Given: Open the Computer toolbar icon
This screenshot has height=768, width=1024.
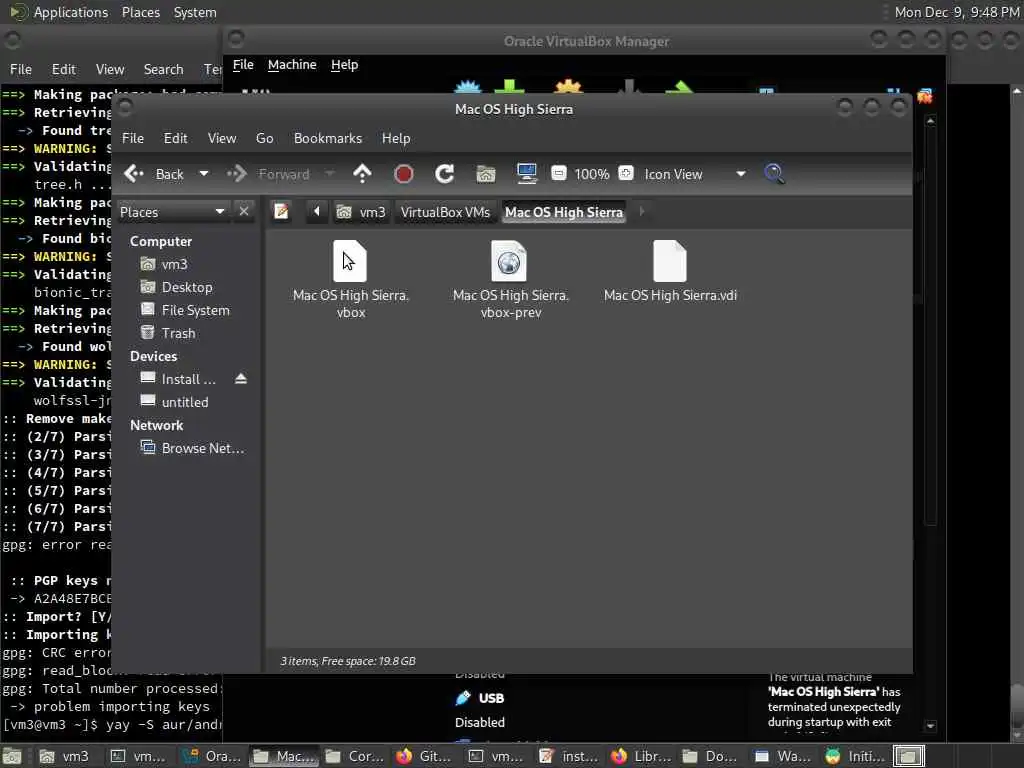Looking at the screenshot, I should (x=526, y=174).
